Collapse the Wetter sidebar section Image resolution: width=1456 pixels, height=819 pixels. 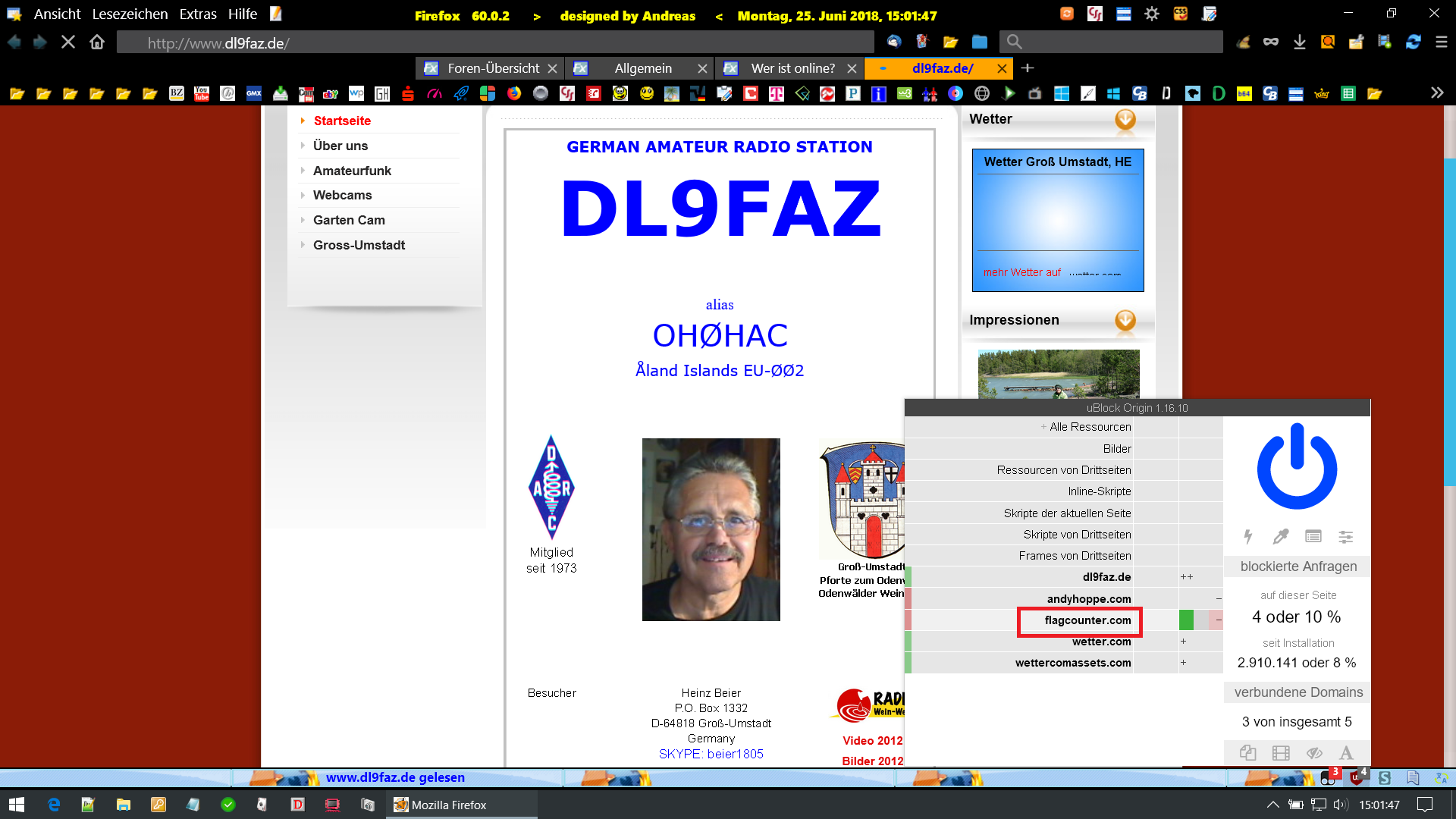(1125, 119)
